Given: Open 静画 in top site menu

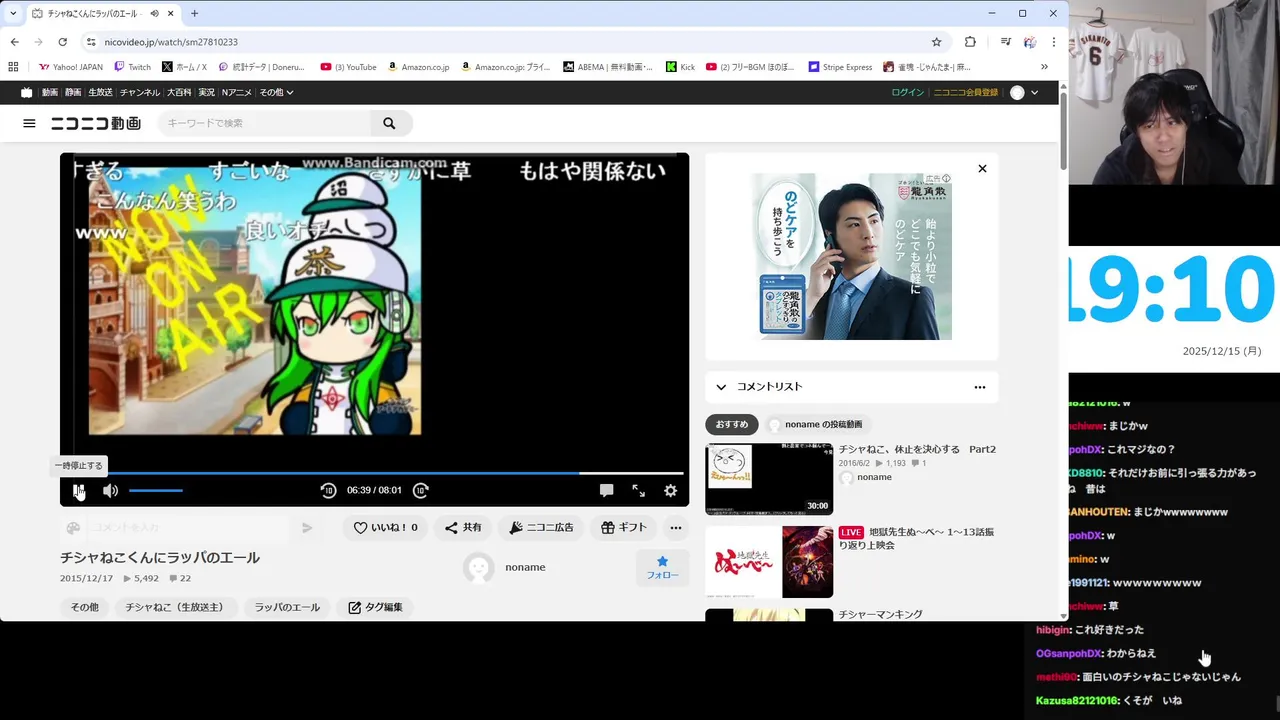Looking at the screenshot, I should click(x=73, y=92).
